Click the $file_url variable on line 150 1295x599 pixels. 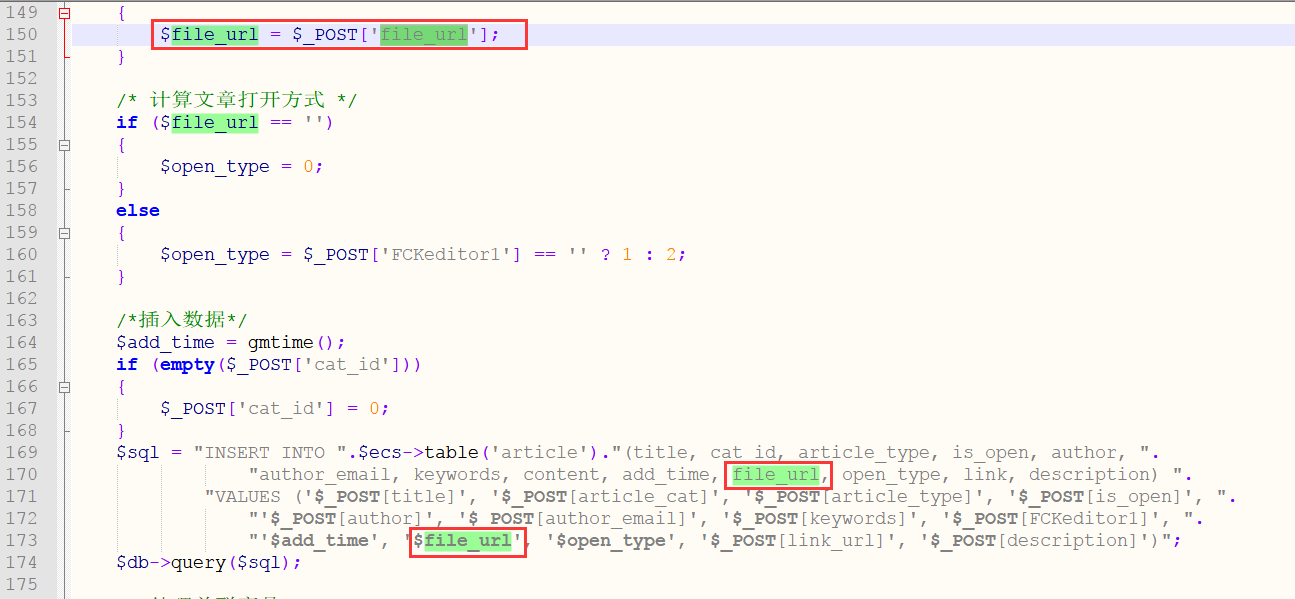[209, 35]
